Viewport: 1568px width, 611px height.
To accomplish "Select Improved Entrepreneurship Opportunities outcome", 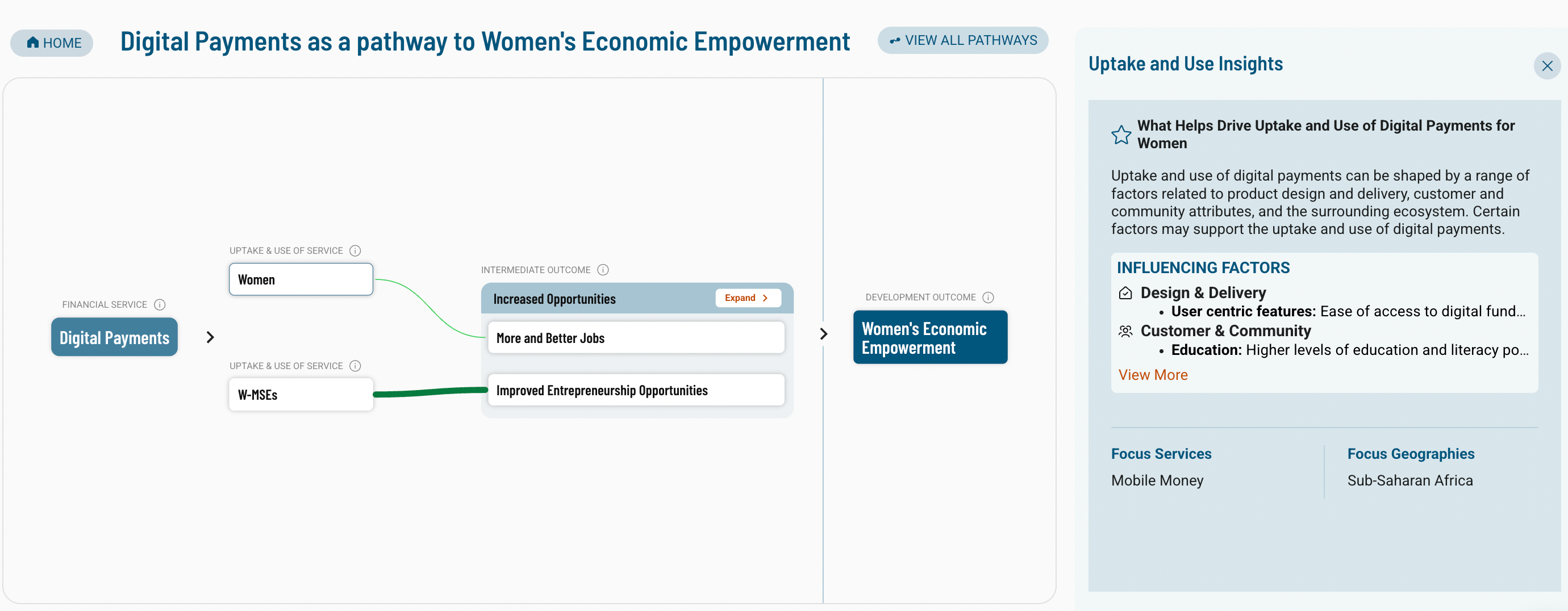I will (x=636, y=390).
